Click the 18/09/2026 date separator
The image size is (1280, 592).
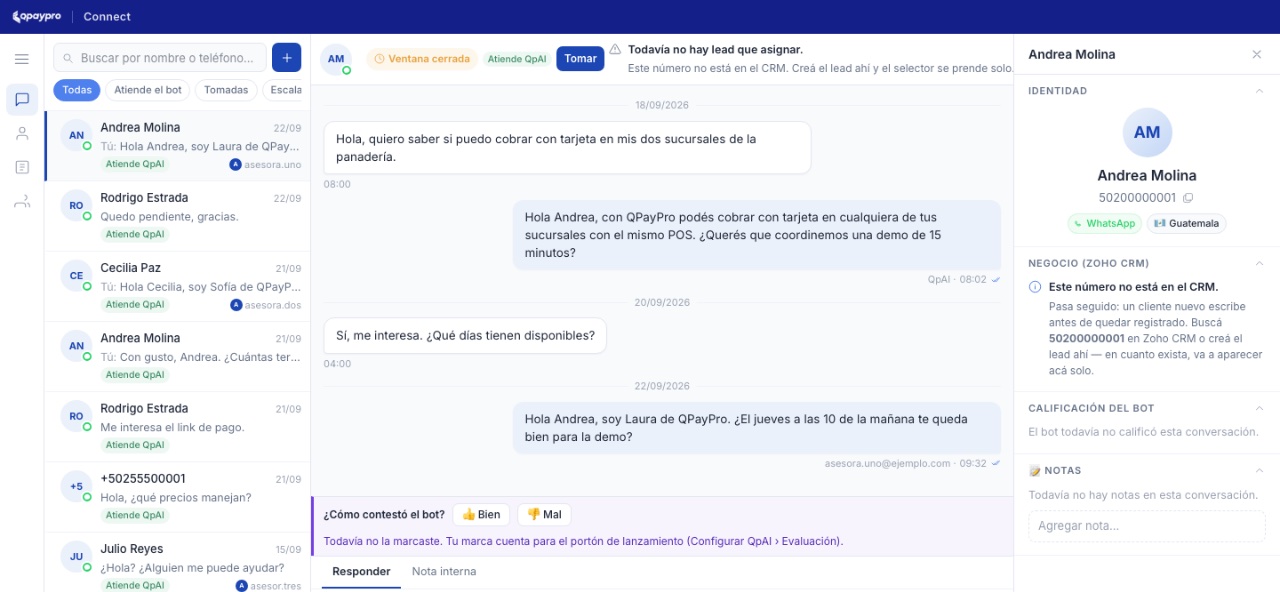point(662,105)
